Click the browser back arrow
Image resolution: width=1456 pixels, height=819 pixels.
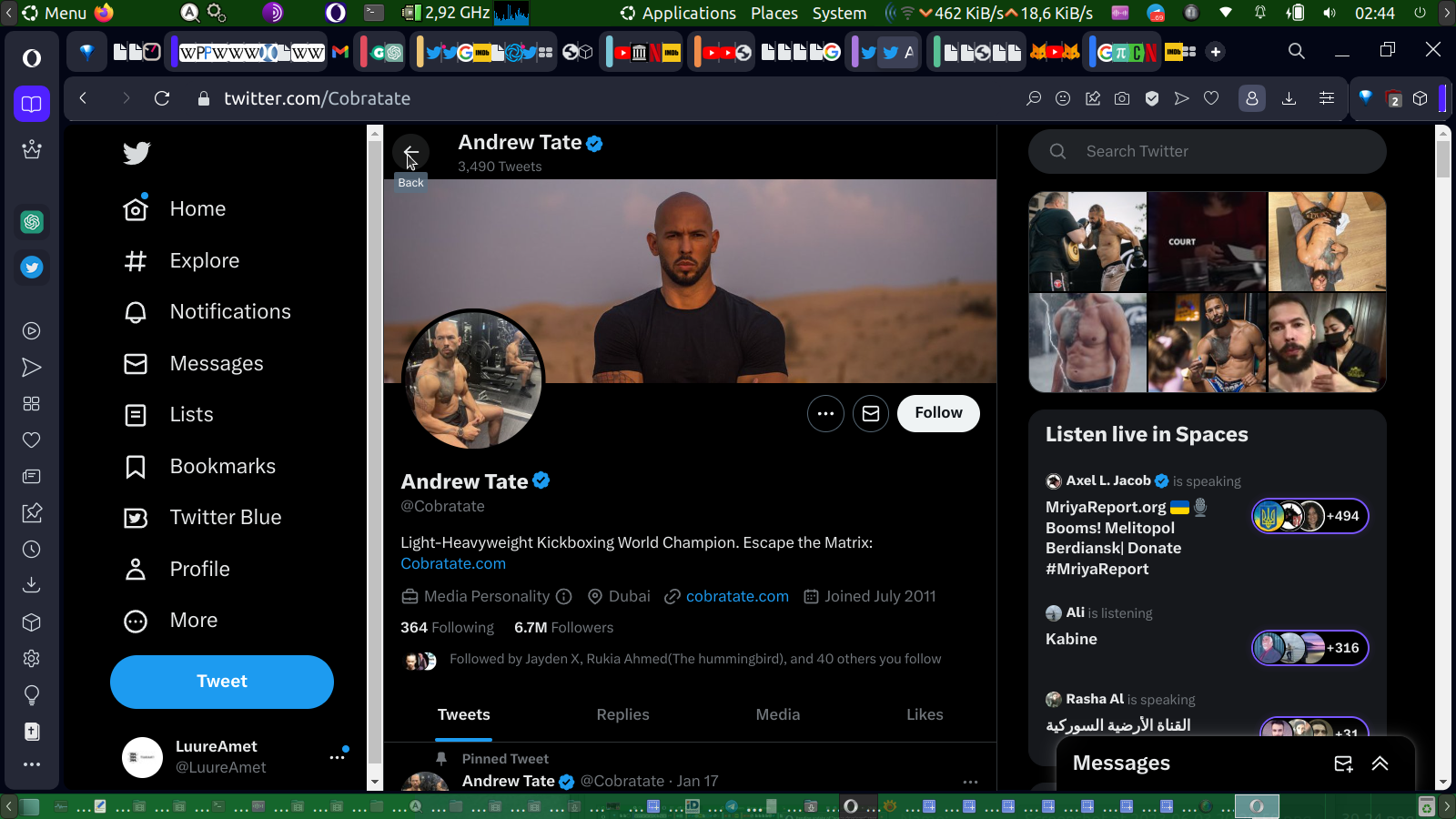pyautogui.click(x=83, y=98)
